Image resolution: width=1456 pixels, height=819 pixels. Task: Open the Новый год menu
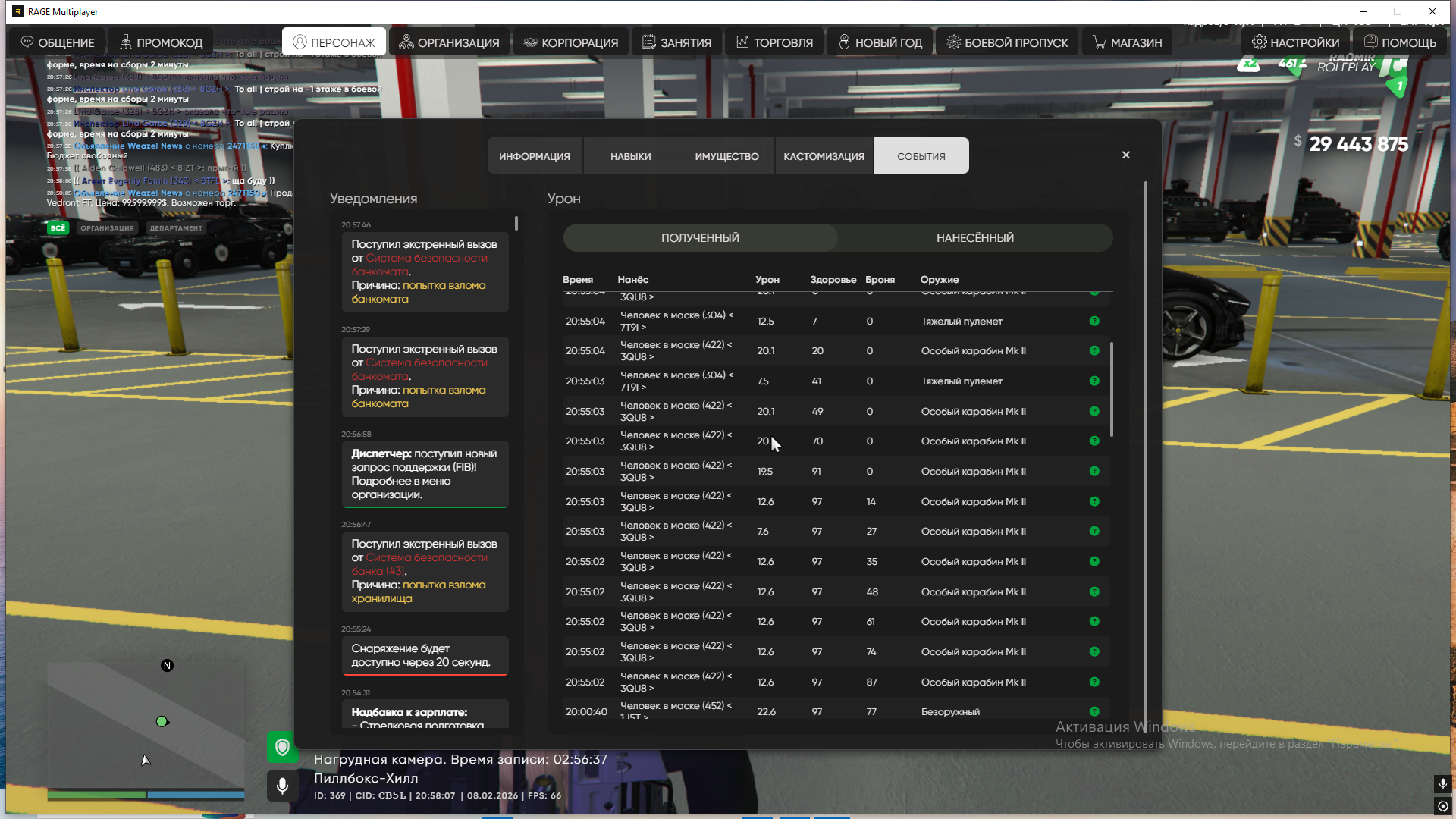point(880,42)
